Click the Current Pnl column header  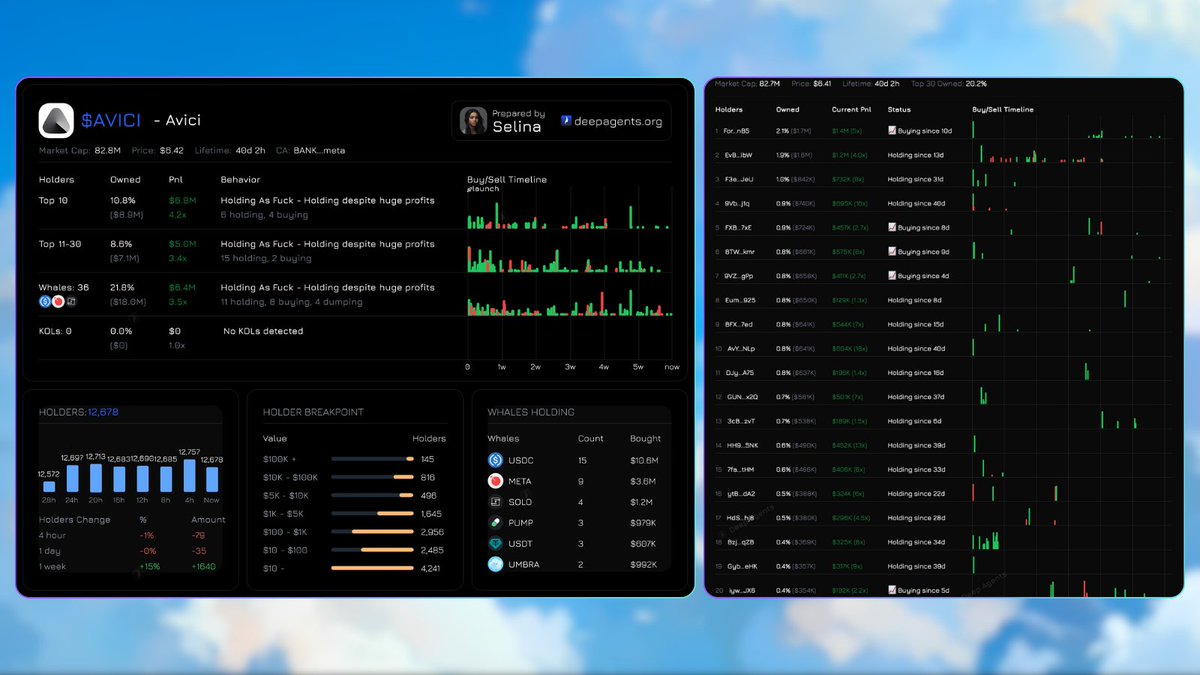tap(852, 110)
